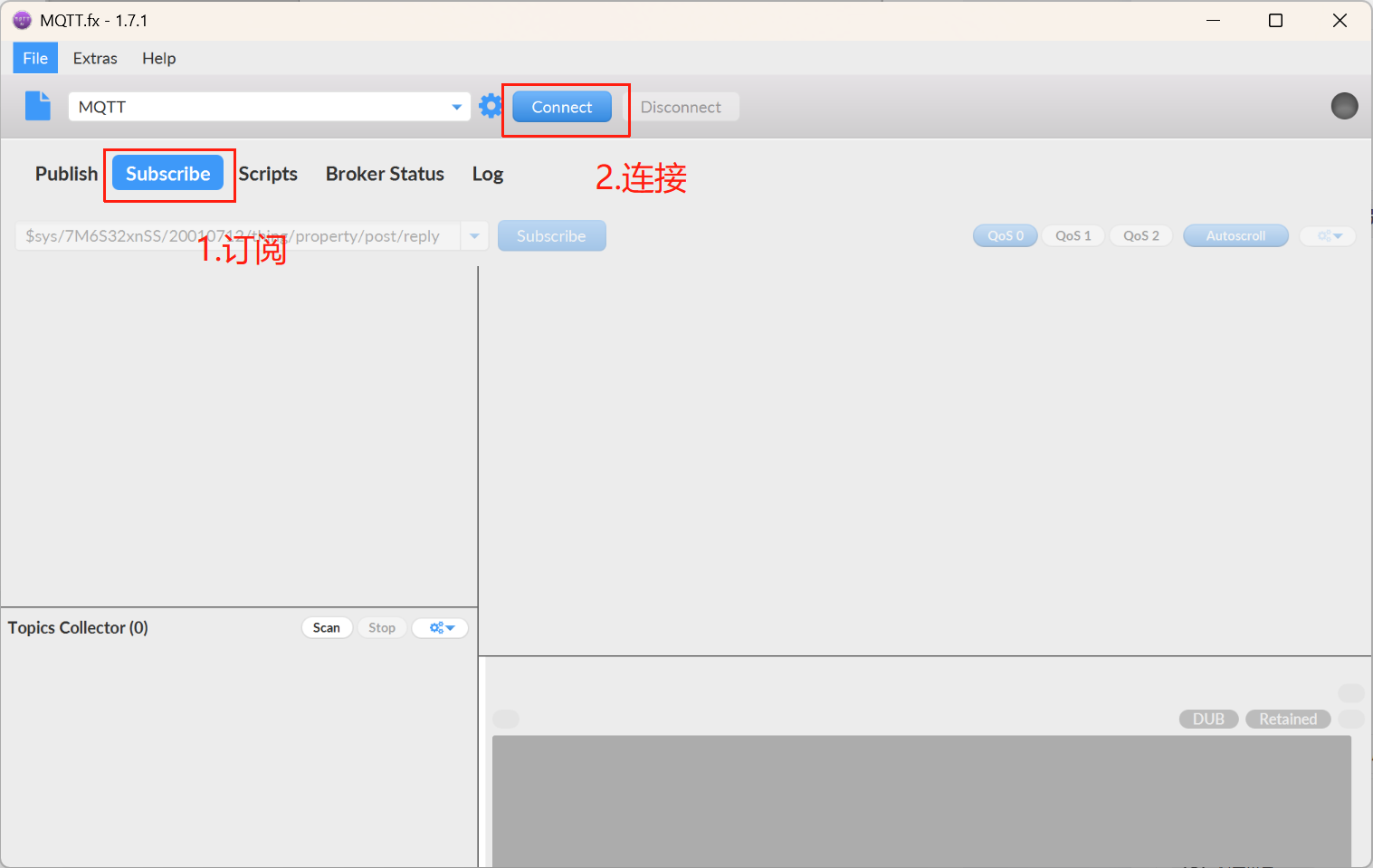Click the Topics Collector (0) heading
1373x868 pixels.
(78, 627)
